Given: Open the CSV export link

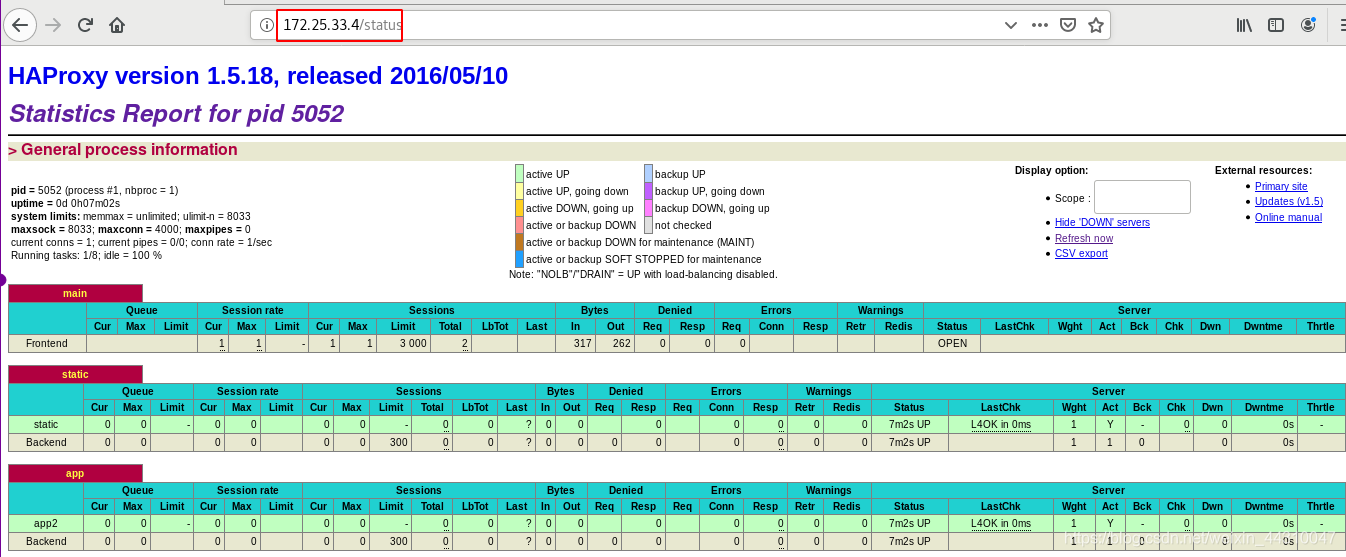Looking at the screenshot, I should coord(1081,253).
